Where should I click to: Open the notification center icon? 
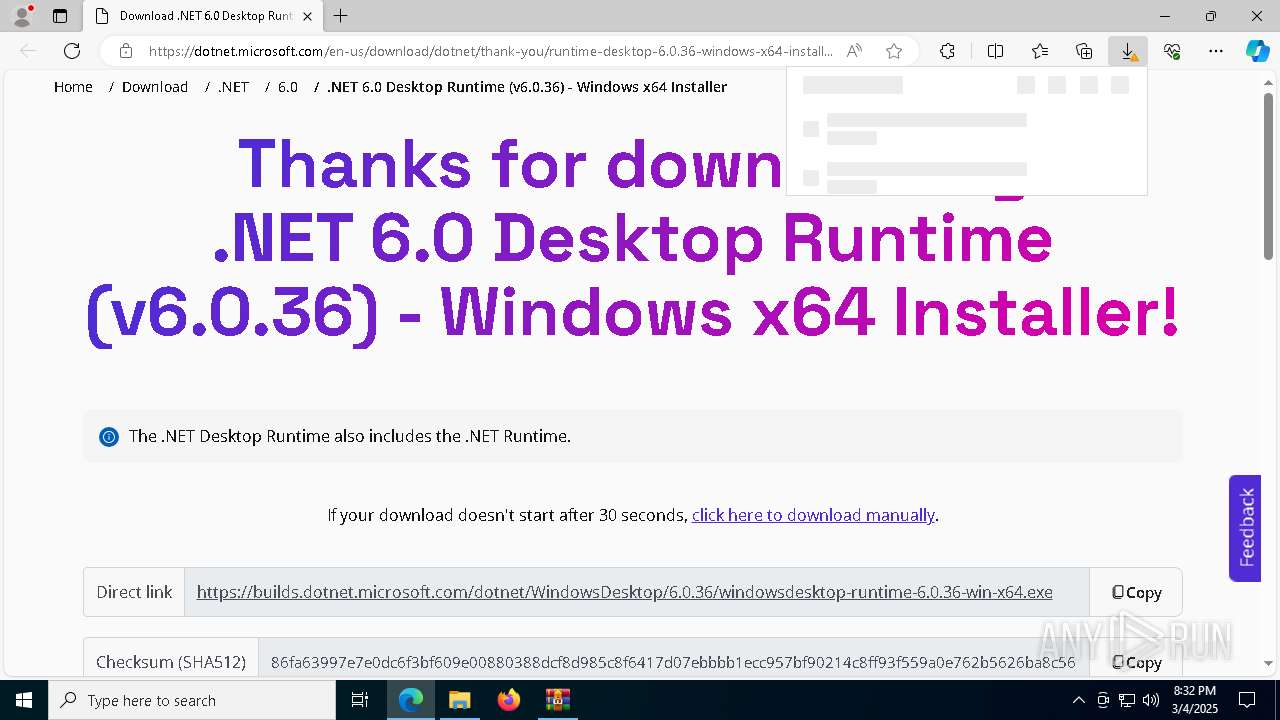tap(1247, 700)
